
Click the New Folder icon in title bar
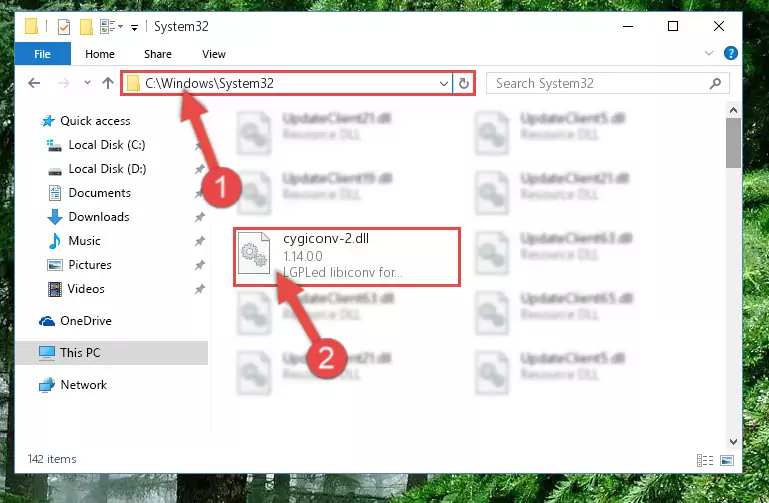86,26
